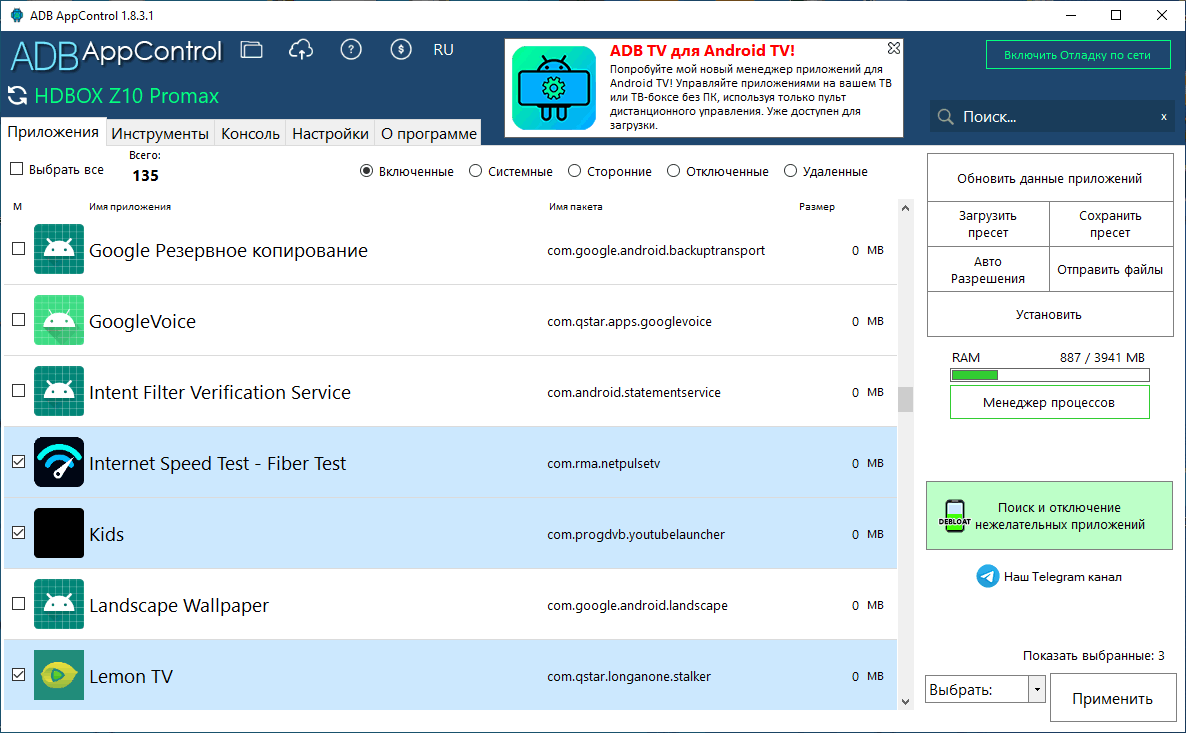Close the ADB TV advertisement banner
The height and width of the screenshot is (733, 1186).
tap(893, 48)
